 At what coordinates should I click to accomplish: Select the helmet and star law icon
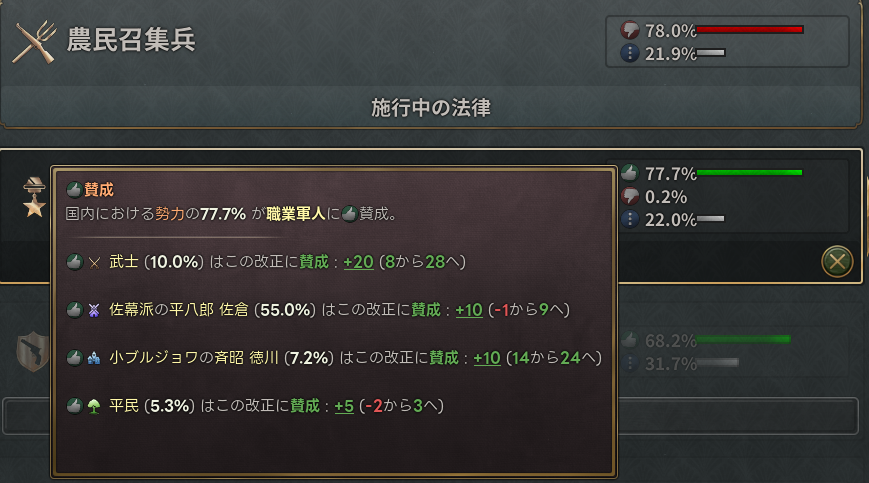[35, 197]
